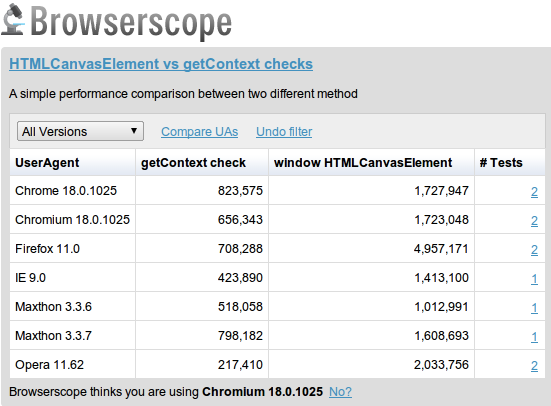Open the test count link for Opera 11.62
The image size is (551, 406).
point(534,366)
